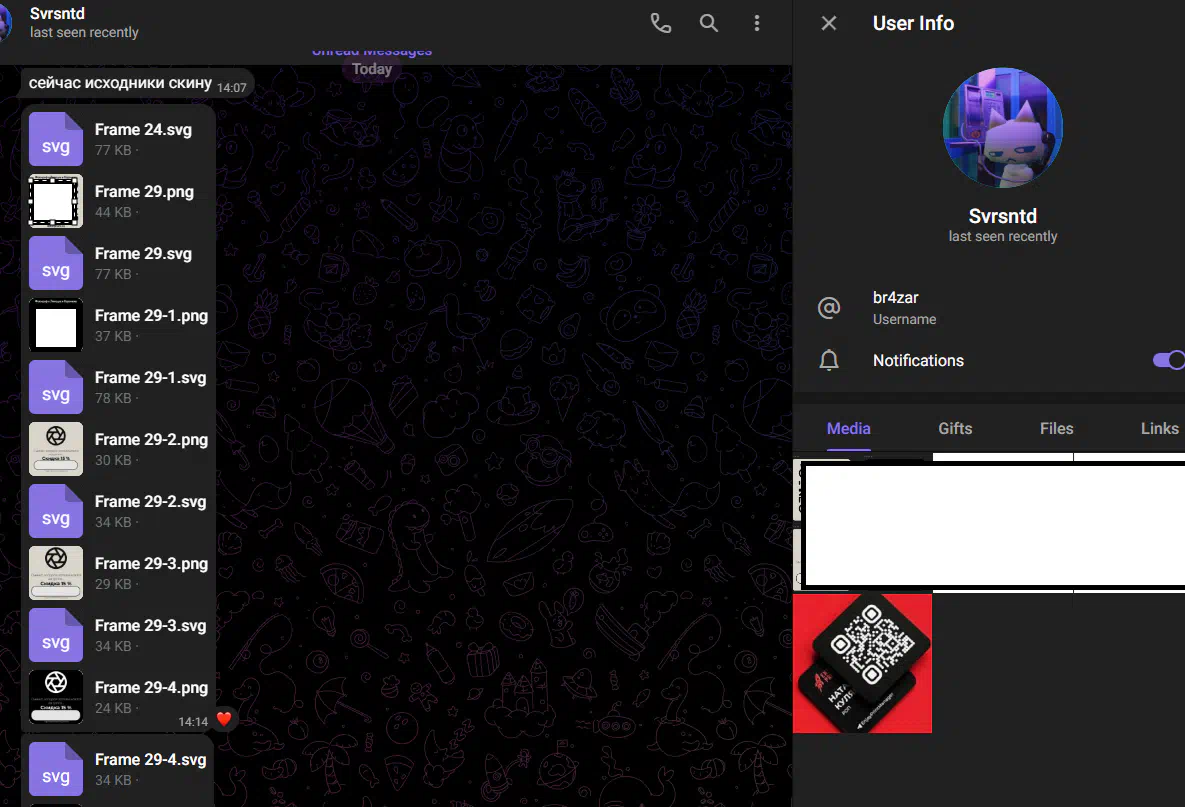Click the Frame 24.svg file name
This screenshot has height=807, width=1185.
tap(144, 130)
